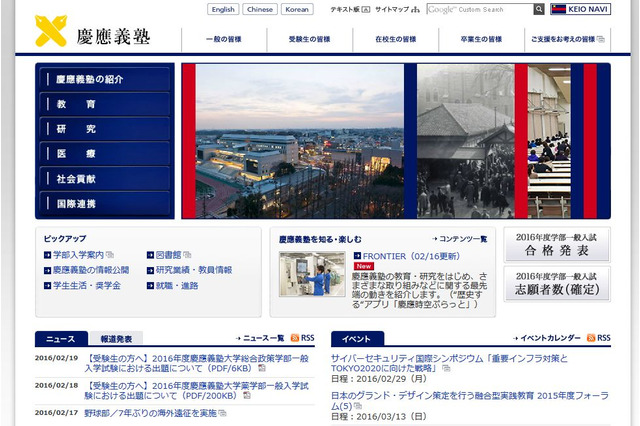Click the external-link icon by ご支援をお考えの皆様
This screenshot has height=426, width=640.
click(600, 39)
